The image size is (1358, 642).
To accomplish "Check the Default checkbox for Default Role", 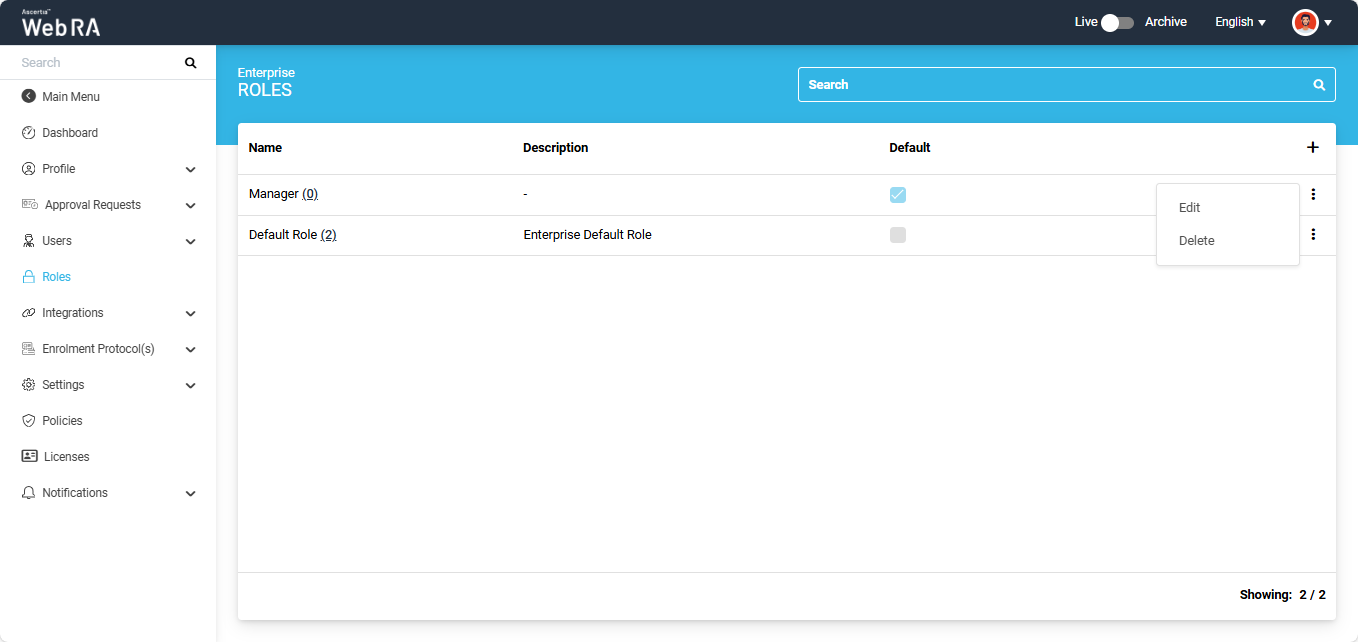I will click(x=898, y=235).
